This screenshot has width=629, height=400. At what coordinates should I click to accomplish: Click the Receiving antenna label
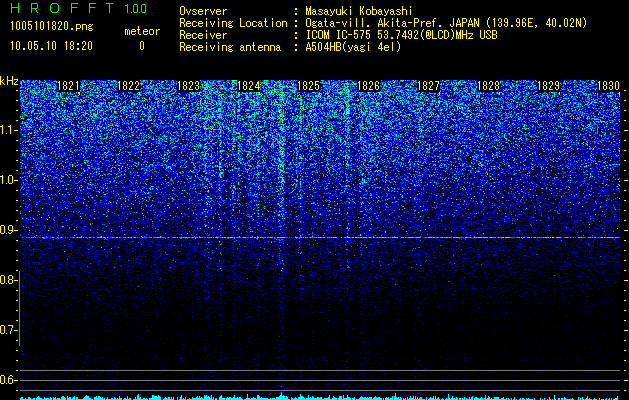coord(230,47)
